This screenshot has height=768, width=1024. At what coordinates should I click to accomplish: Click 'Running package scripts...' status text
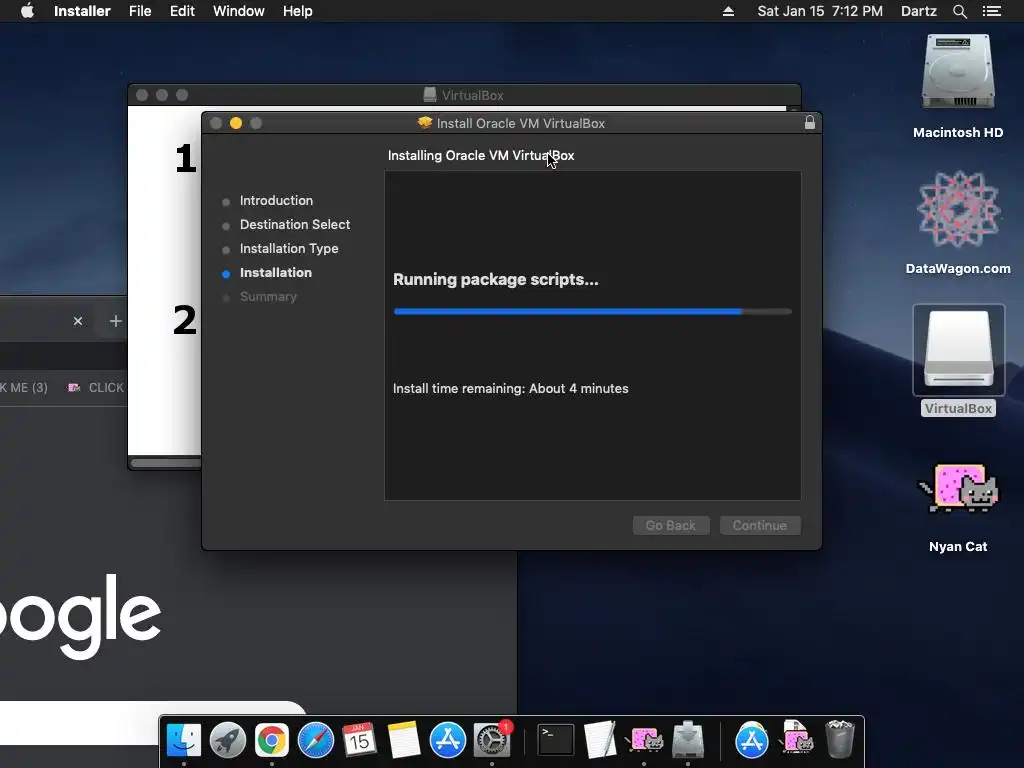496,280
